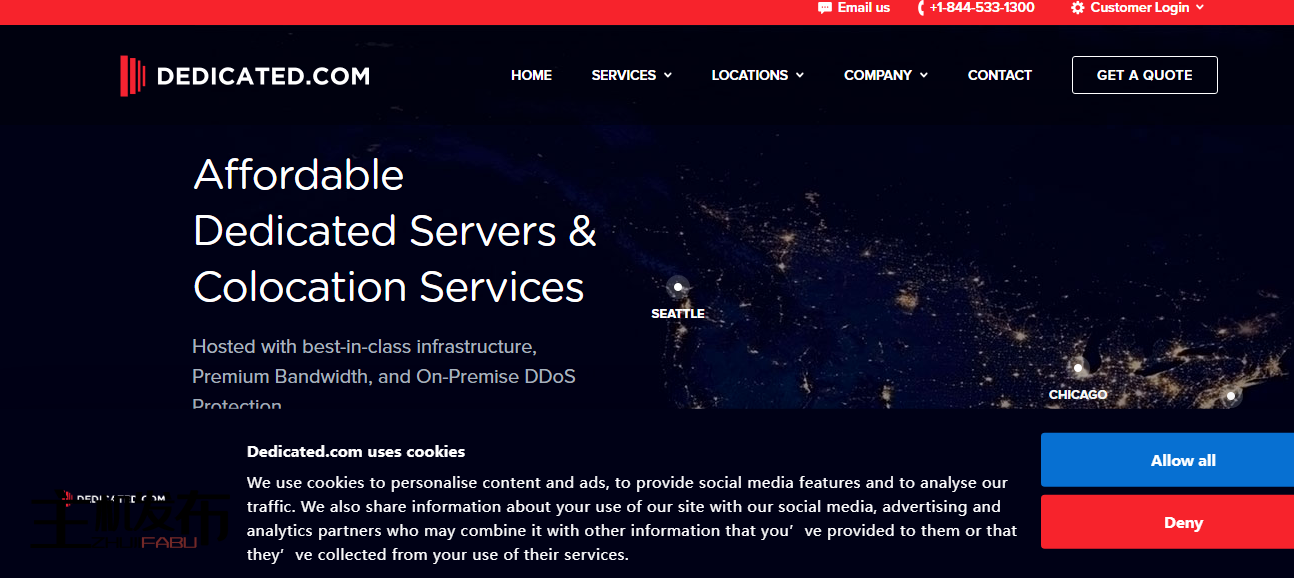This screenshot has width=1294, height=578.
Task: Open the Contact navigation item
Action: [999, 75]
